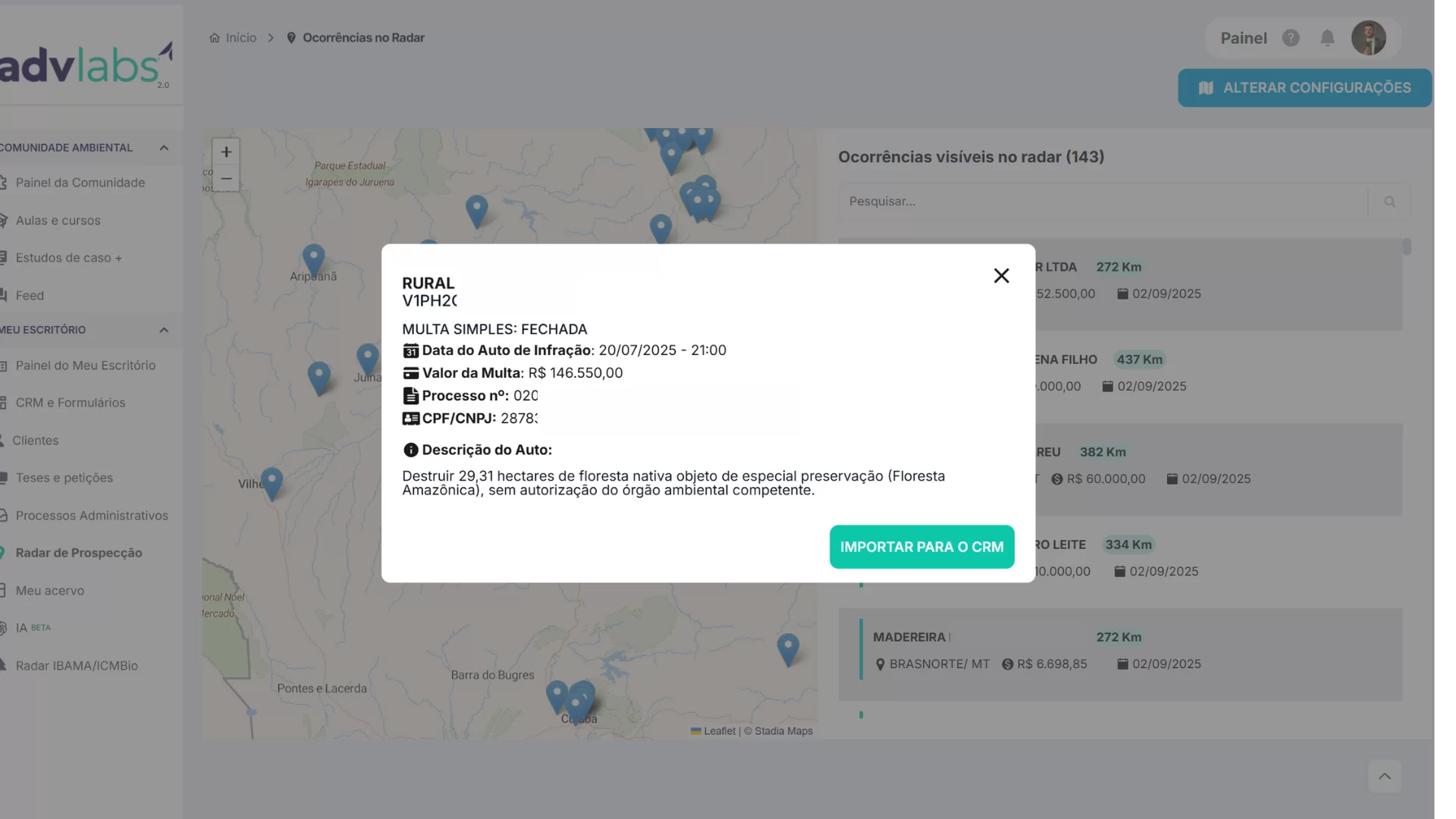The height and width of the screenshot is (819, 1456).
Task: Open the user profile avatar
Action: coord(1368,38)
